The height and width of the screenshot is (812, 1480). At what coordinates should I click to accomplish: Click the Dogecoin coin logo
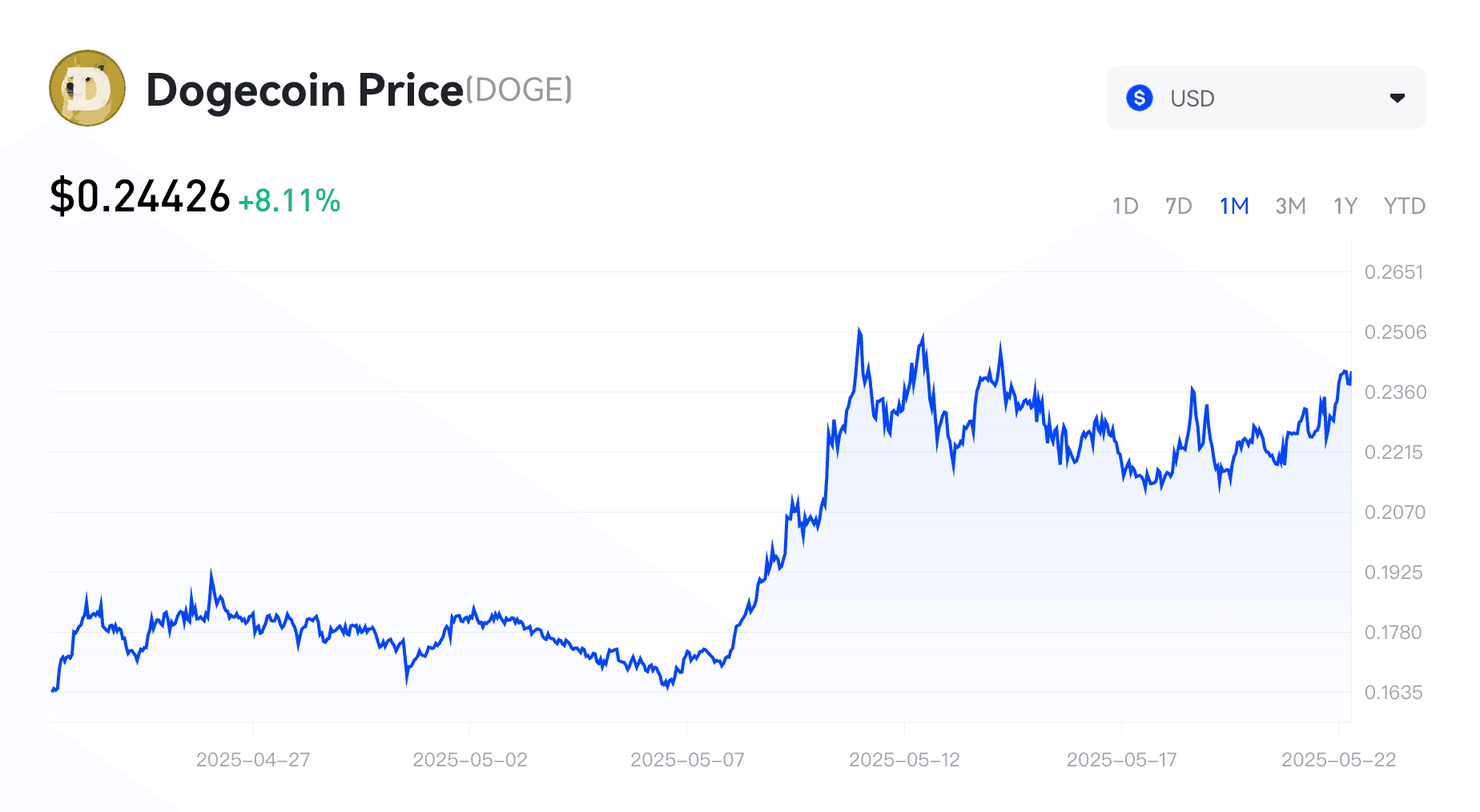pyautogui.click(x=87, y=88)
